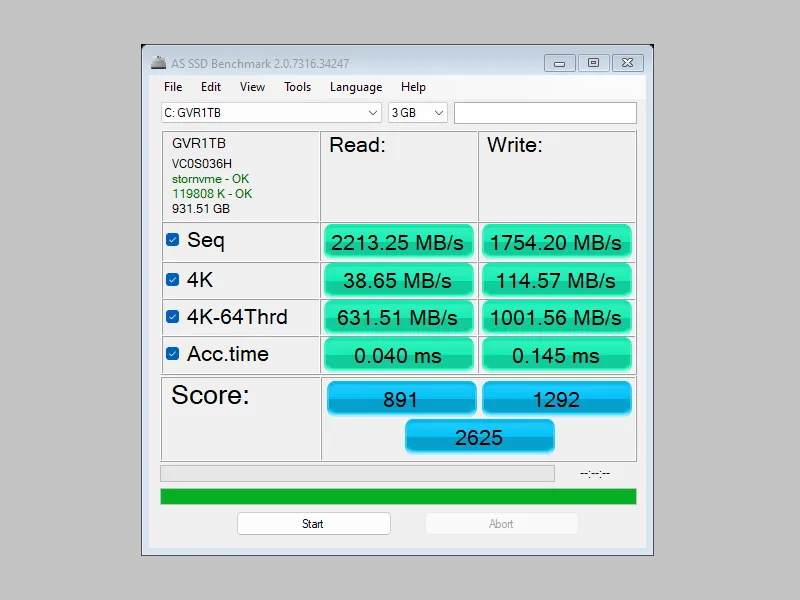The width and height of the screenshot is (800, 600).
Task: Open the Tools menu
Action: tap(296, 87)
